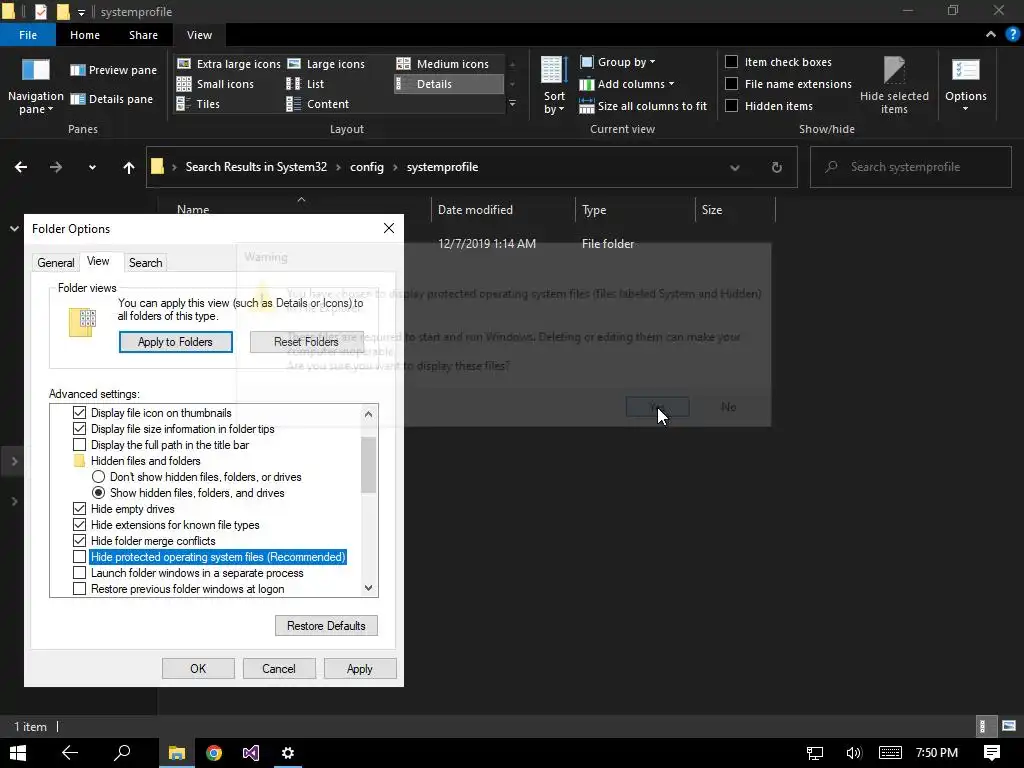Refresh the current folder view
Viewport: 1024px width, 768px height.
[x=776, y=167]
